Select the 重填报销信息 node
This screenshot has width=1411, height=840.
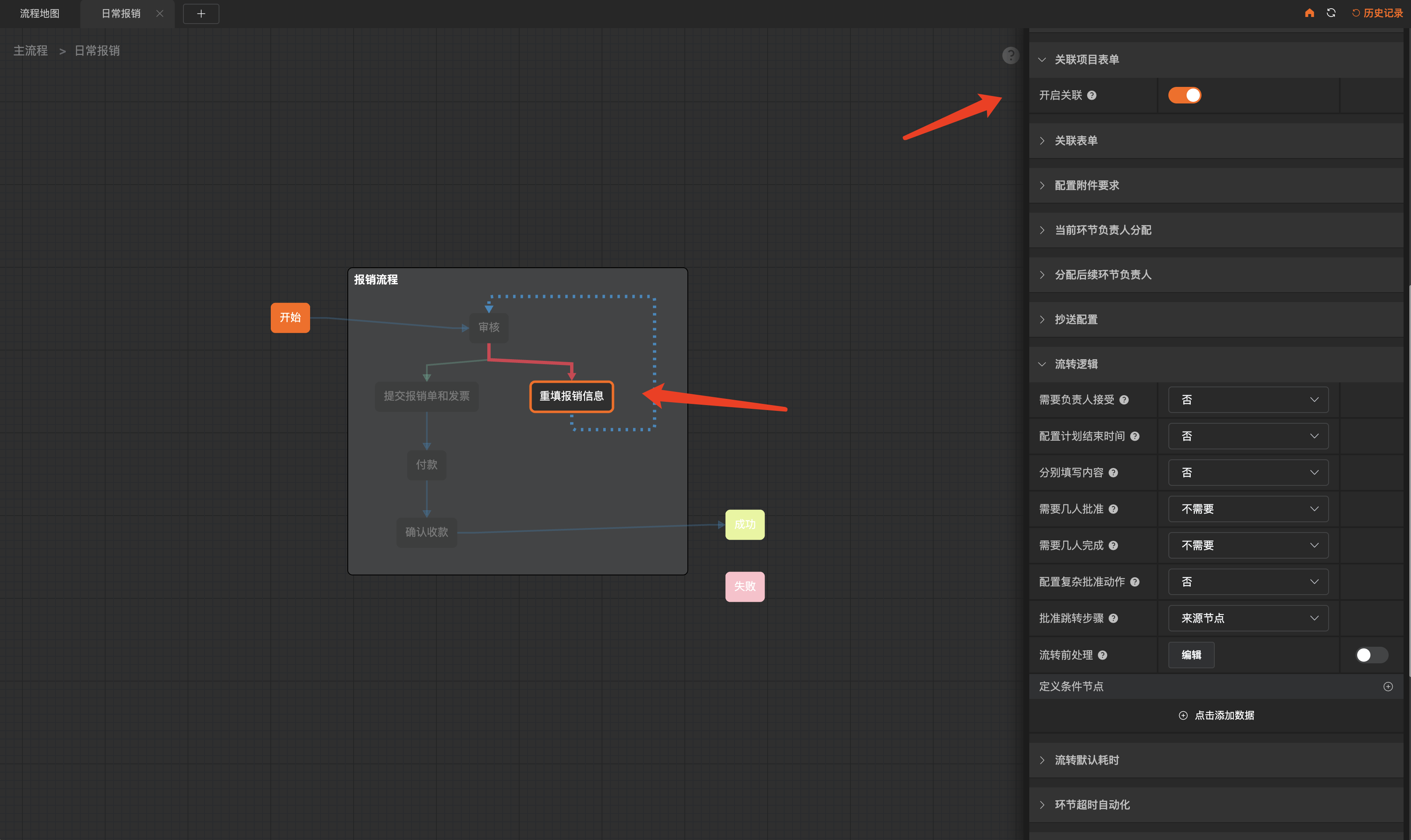point(571,396)
